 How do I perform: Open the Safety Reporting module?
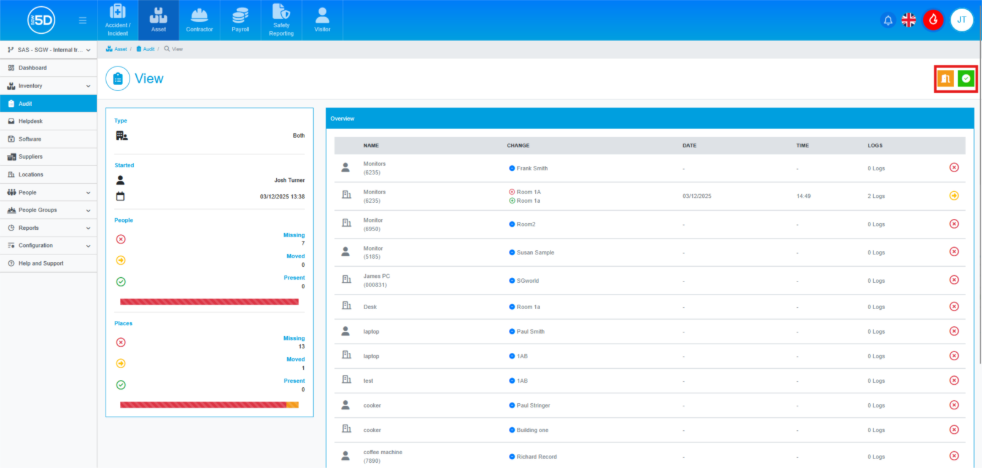tap(281, 20)
